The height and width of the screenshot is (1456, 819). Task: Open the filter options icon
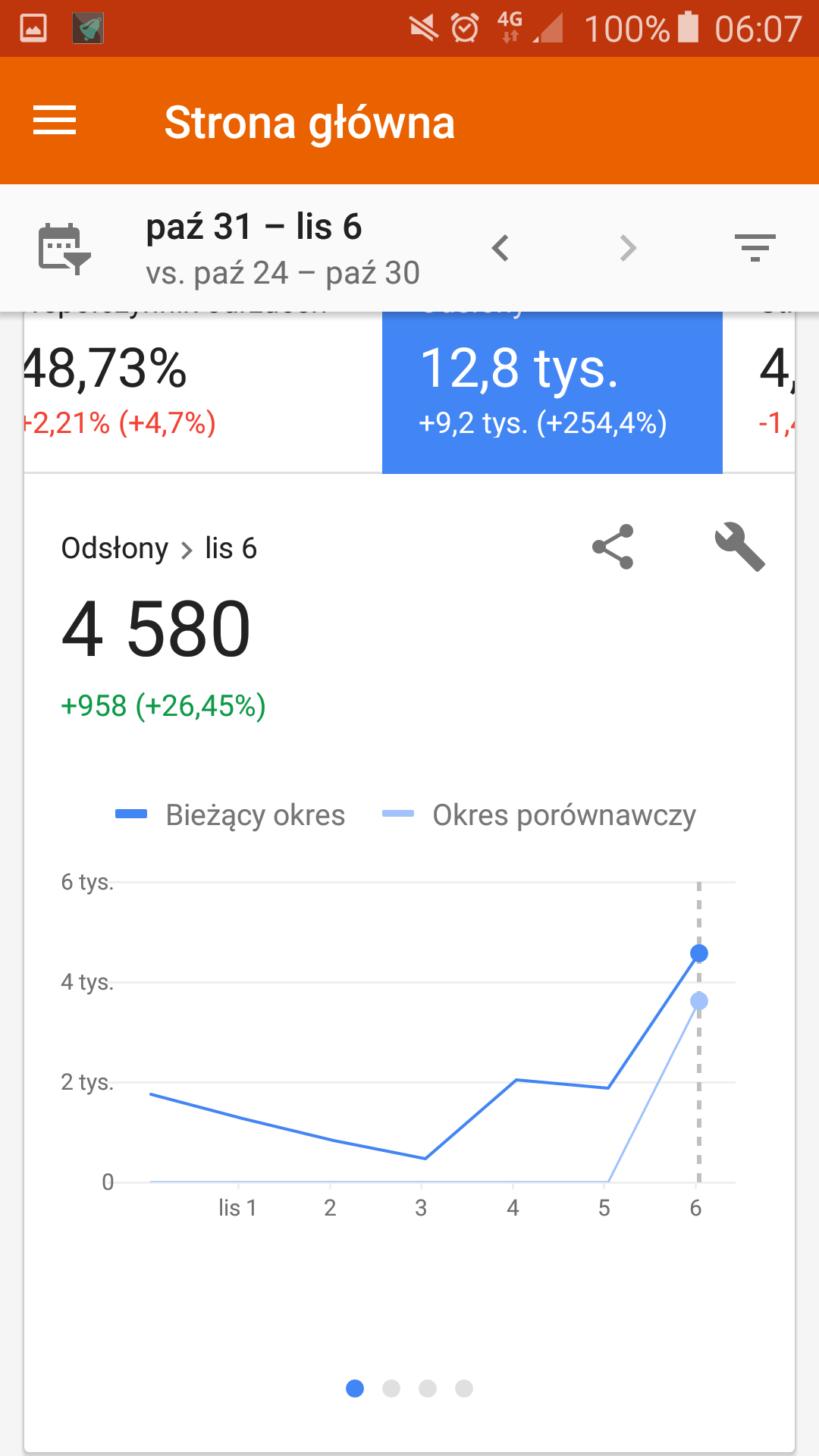[x=755, y=248]
